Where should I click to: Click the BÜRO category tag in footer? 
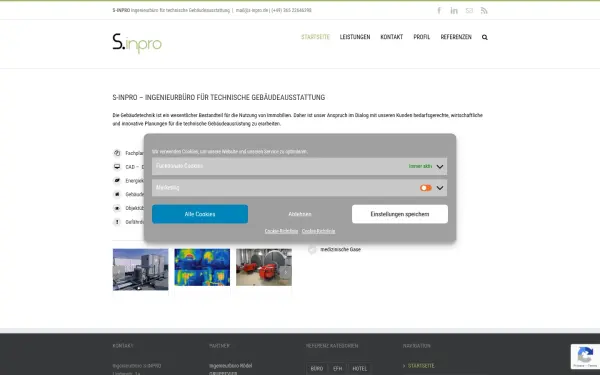[316, 368]
